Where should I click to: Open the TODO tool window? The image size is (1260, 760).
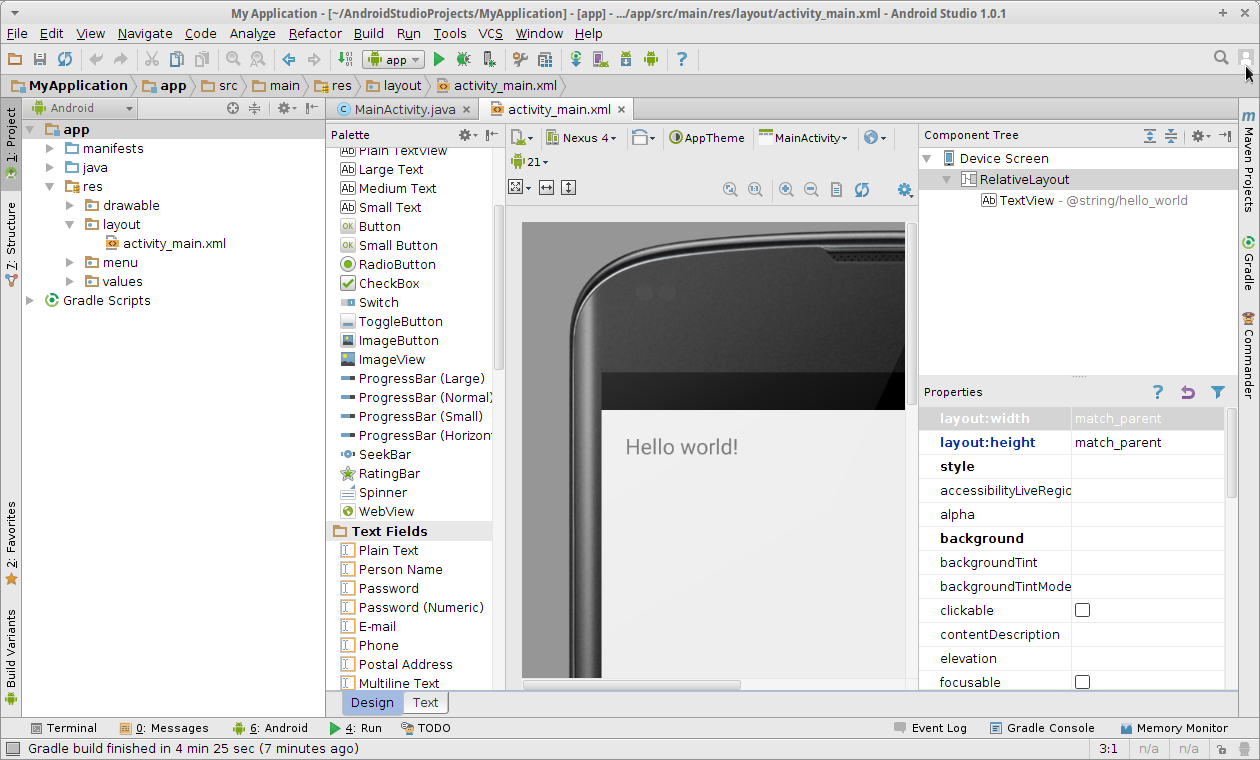425,728
